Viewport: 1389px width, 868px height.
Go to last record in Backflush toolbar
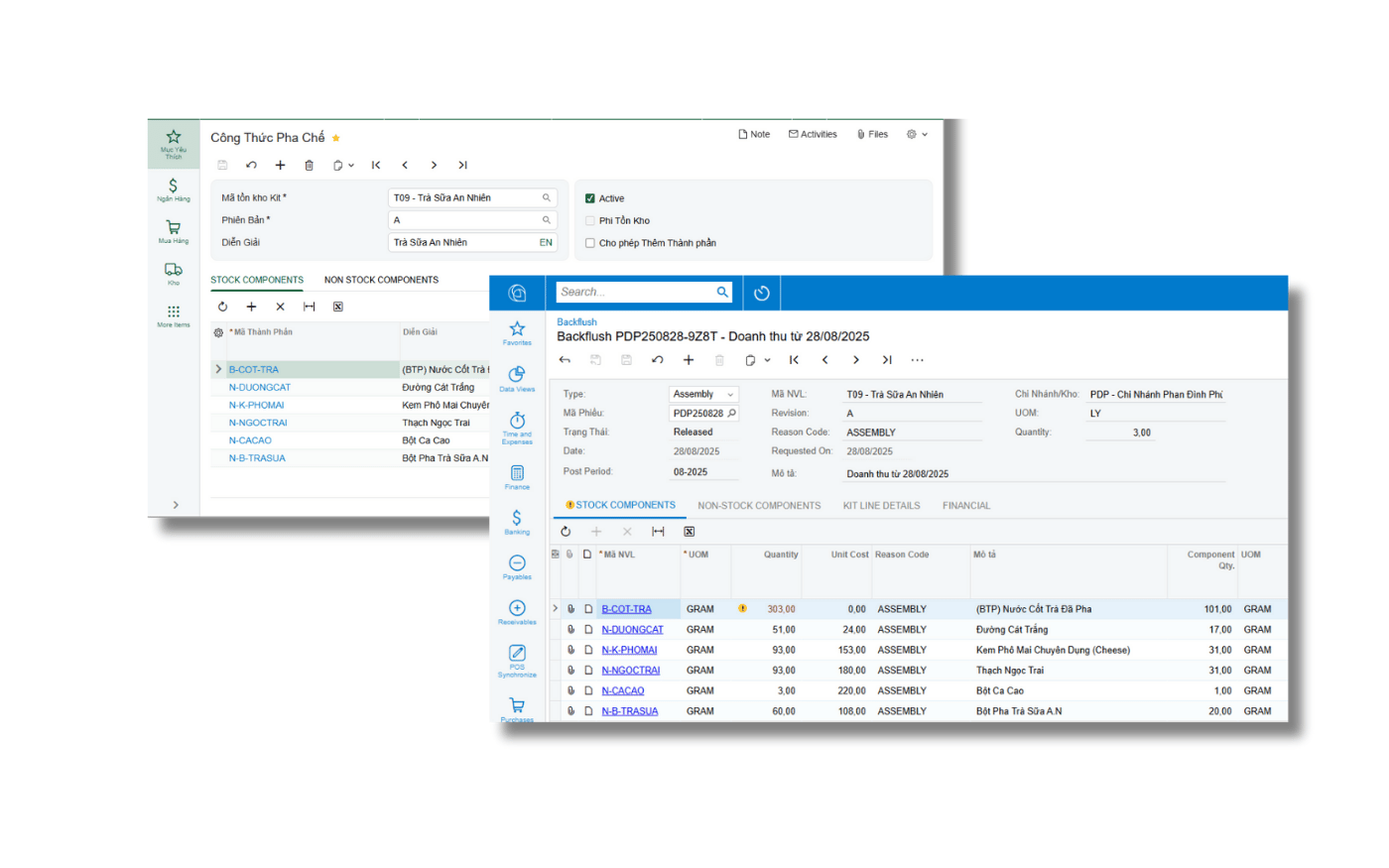[887, 360]
